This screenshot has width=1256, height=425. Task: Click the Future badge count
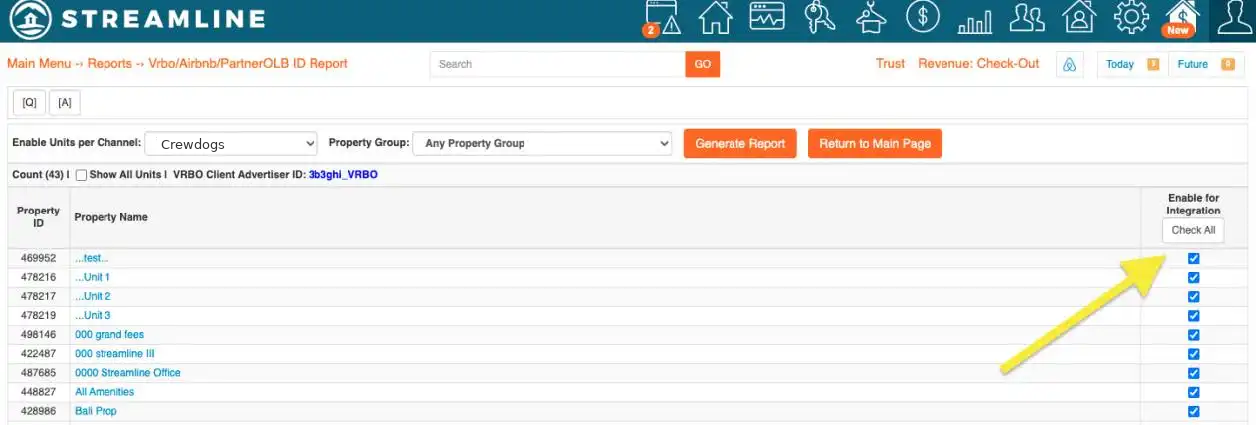1227,64
